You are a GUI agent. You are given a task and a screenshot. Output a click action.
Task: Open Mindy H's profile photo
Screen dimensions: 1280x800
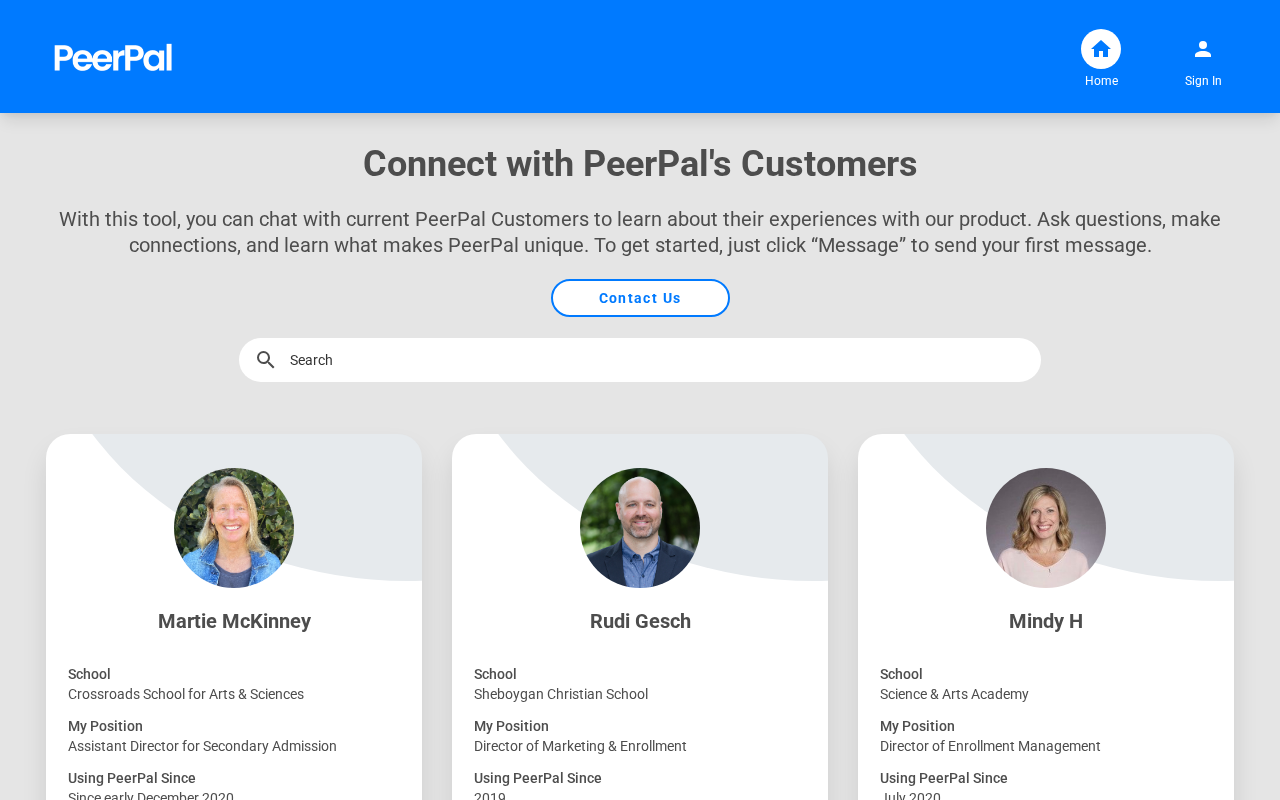tap(1046, 528)
